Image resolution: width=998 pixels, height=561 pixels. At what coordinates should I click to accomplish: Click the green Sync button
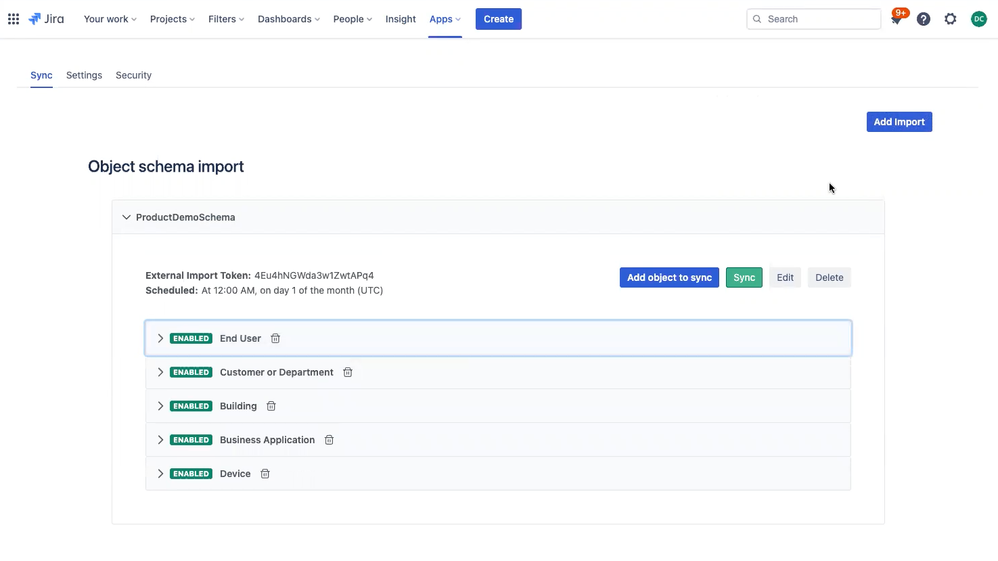[x=744, y=277]
